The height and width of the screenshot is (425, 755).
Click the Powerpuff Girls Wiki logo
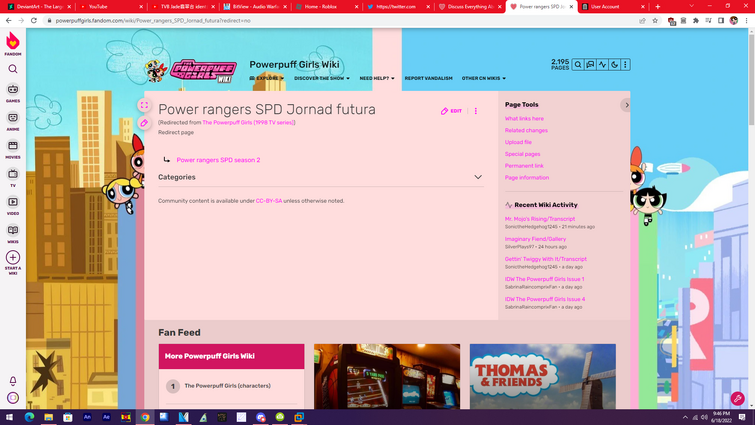pos(191,71)
